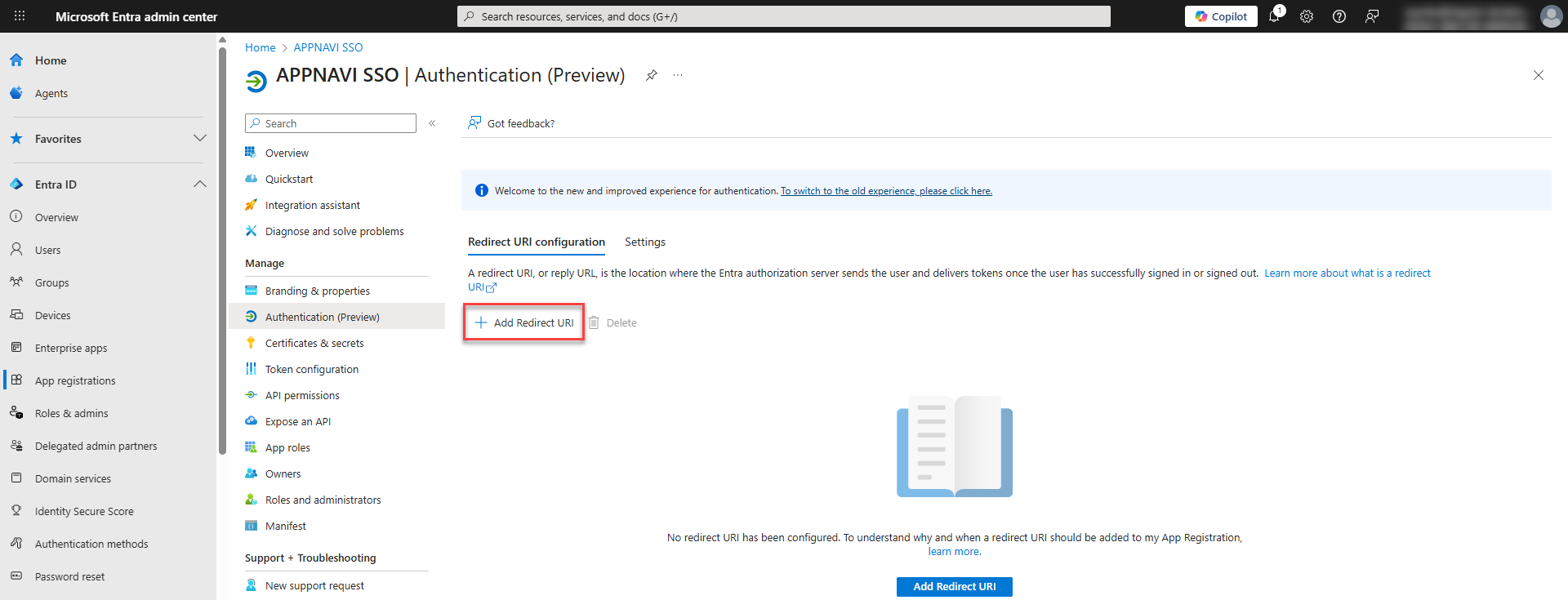Image resolution: width=1568 pixels, height=600 pixels.
Task: Open Diagnose and solve problems
Action: click(x=336, y=231)
